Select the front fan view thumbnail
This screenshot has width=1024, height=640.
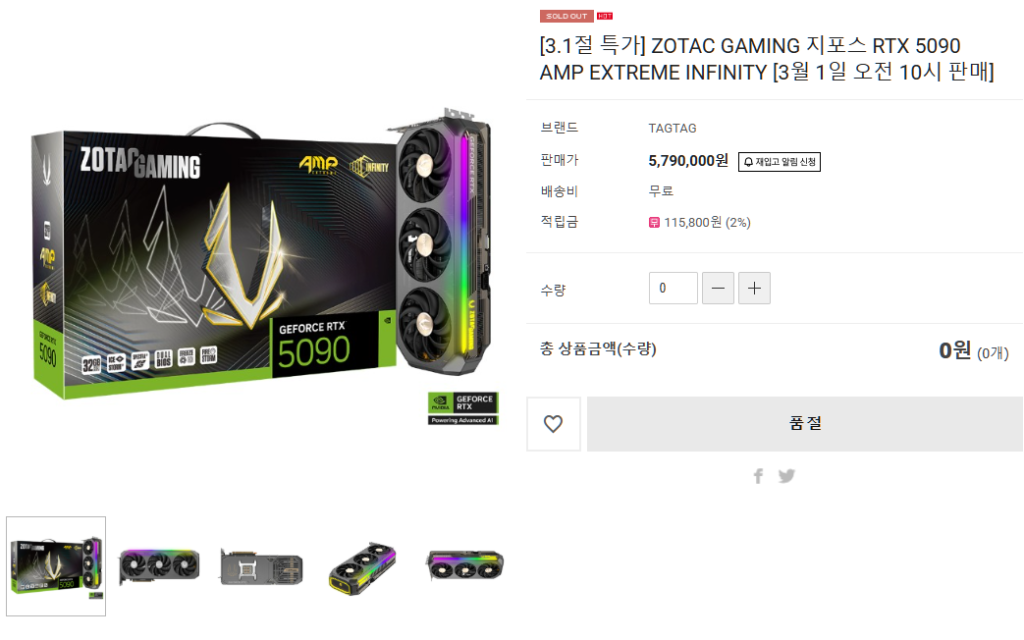(x=159, y=566)
